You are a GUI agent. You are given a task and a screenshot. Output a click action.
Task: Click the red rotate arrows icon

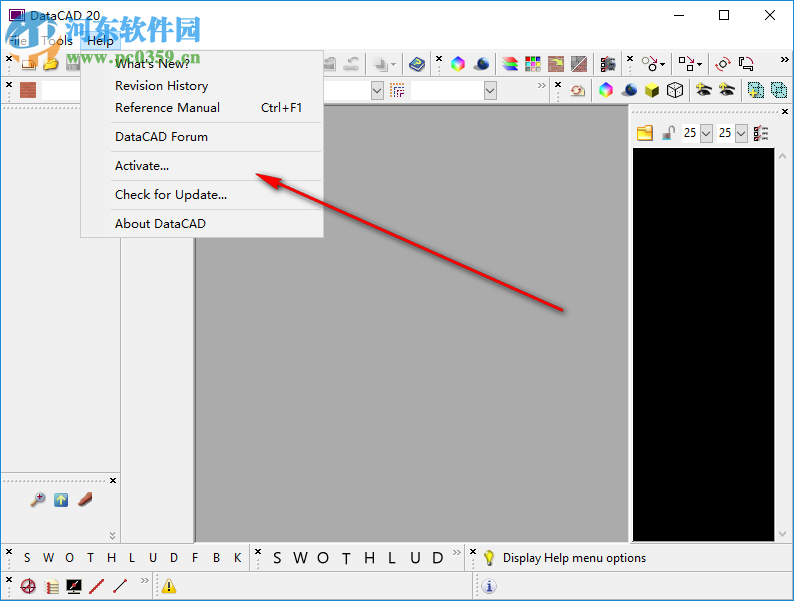(723, 64)
